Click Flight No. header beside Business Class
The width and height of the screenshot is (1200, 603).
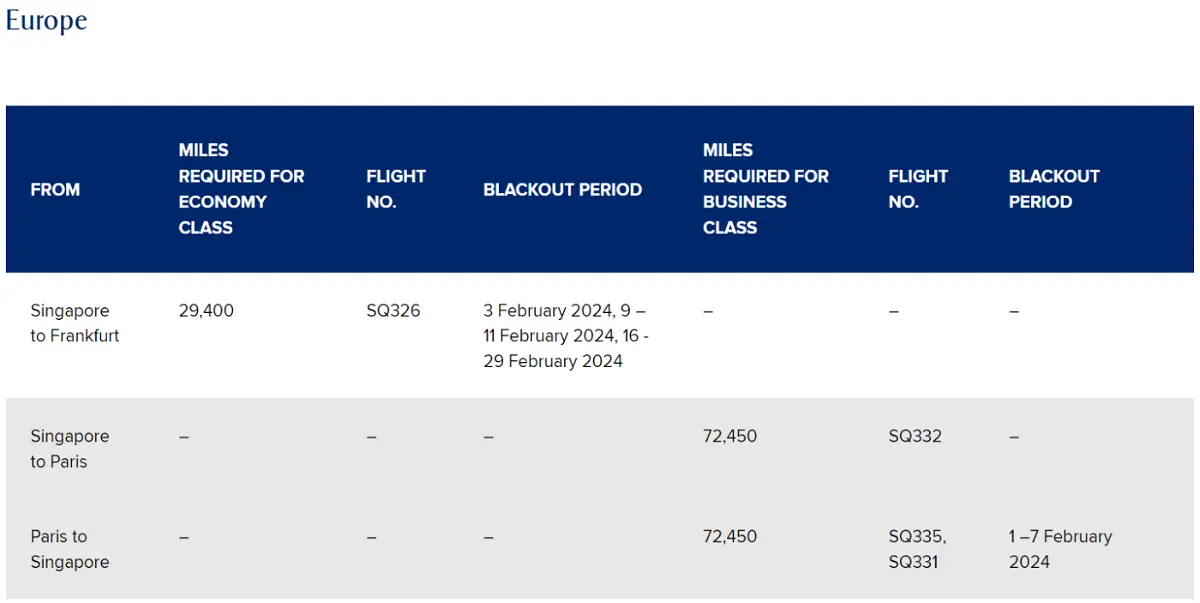(x=918, y=189)
